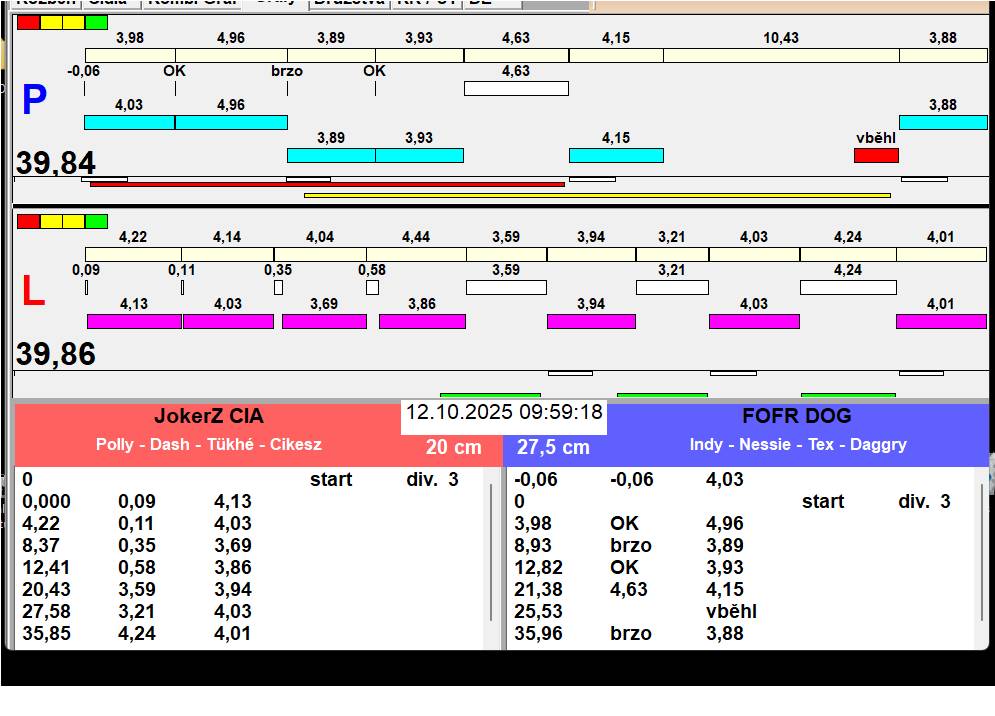Click the small box under 0,58
The image size is (995, 716).
pyautogui.click(x=372, y=288)
